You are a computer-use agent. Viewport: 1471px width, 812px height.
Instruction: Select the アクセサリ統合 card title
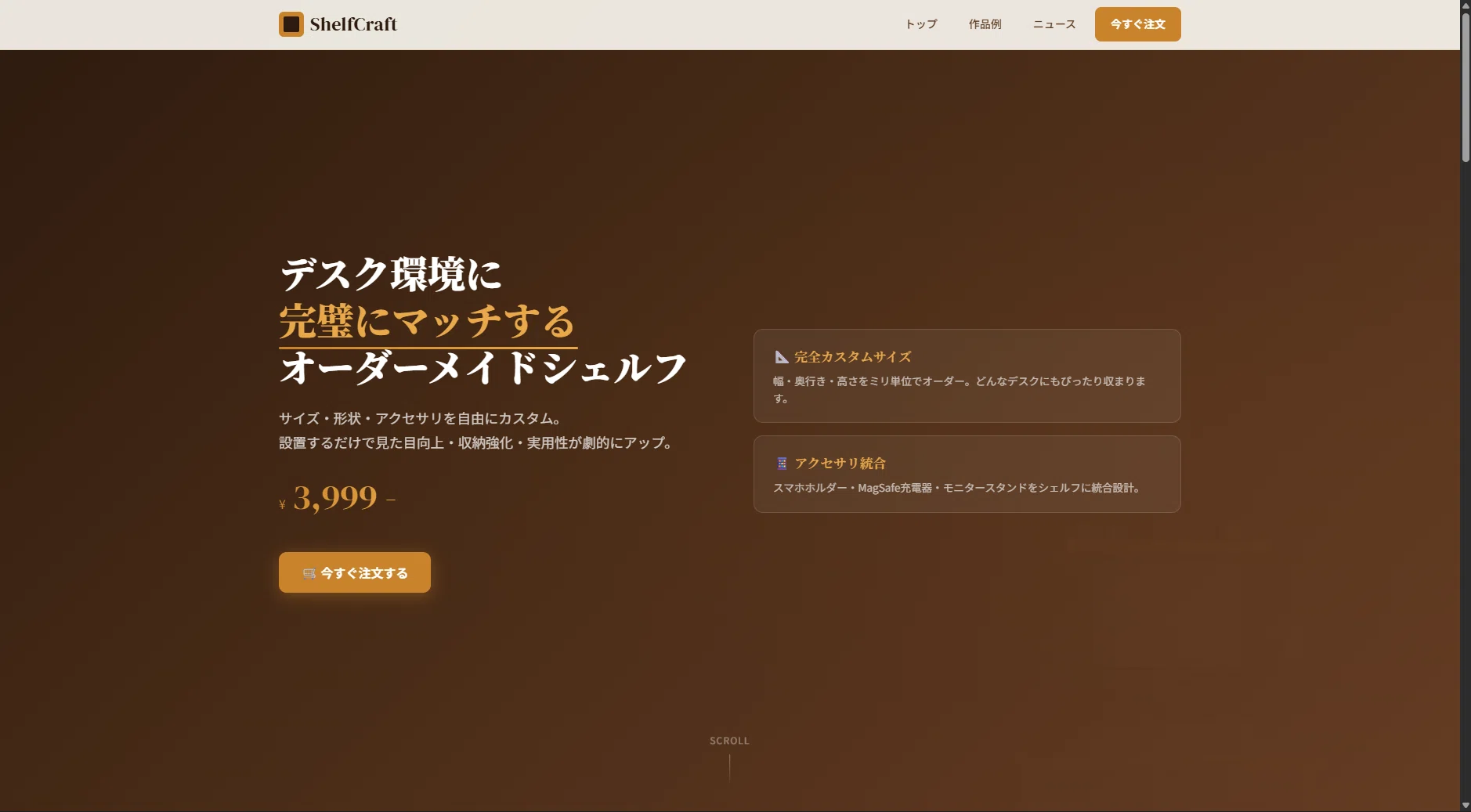[840, 464]
